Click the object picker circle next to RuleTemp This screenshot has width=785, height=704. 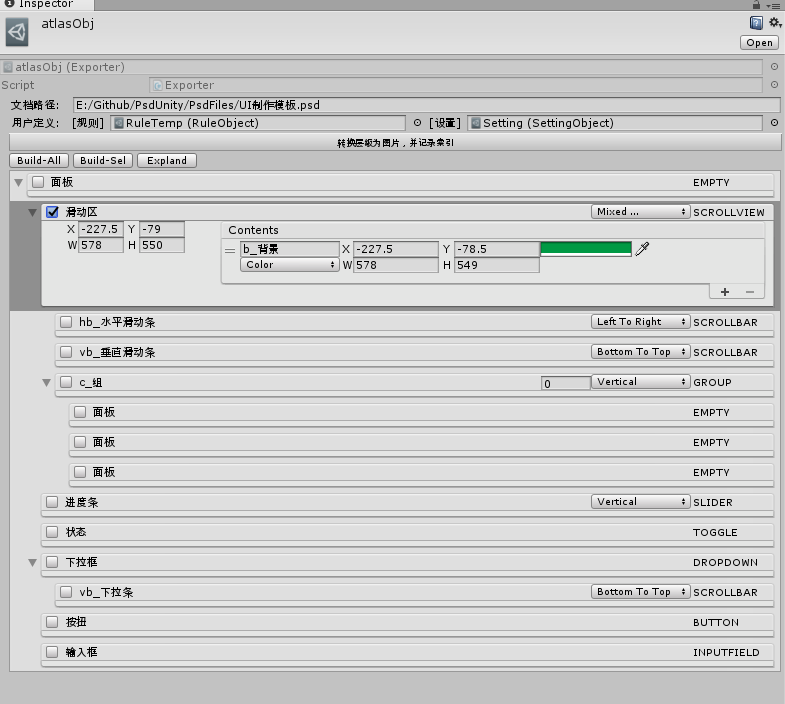[x=418, y=123]
